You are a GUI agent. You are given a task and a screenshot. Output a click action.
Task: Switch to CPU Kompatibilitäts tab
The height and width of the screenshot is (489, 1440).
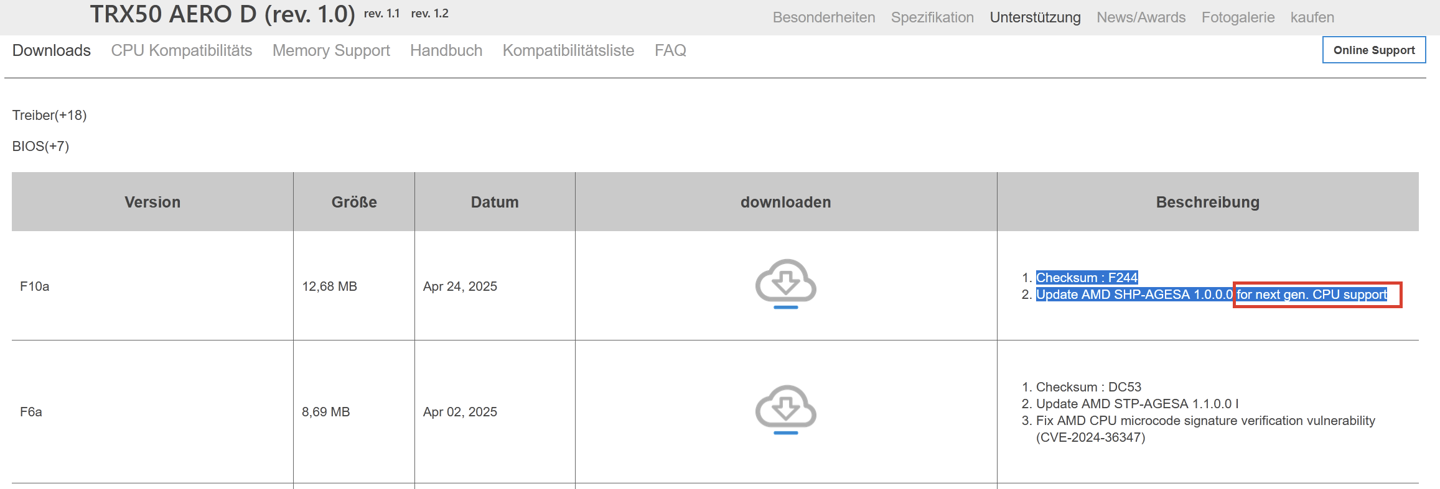[x=181, y=51]
